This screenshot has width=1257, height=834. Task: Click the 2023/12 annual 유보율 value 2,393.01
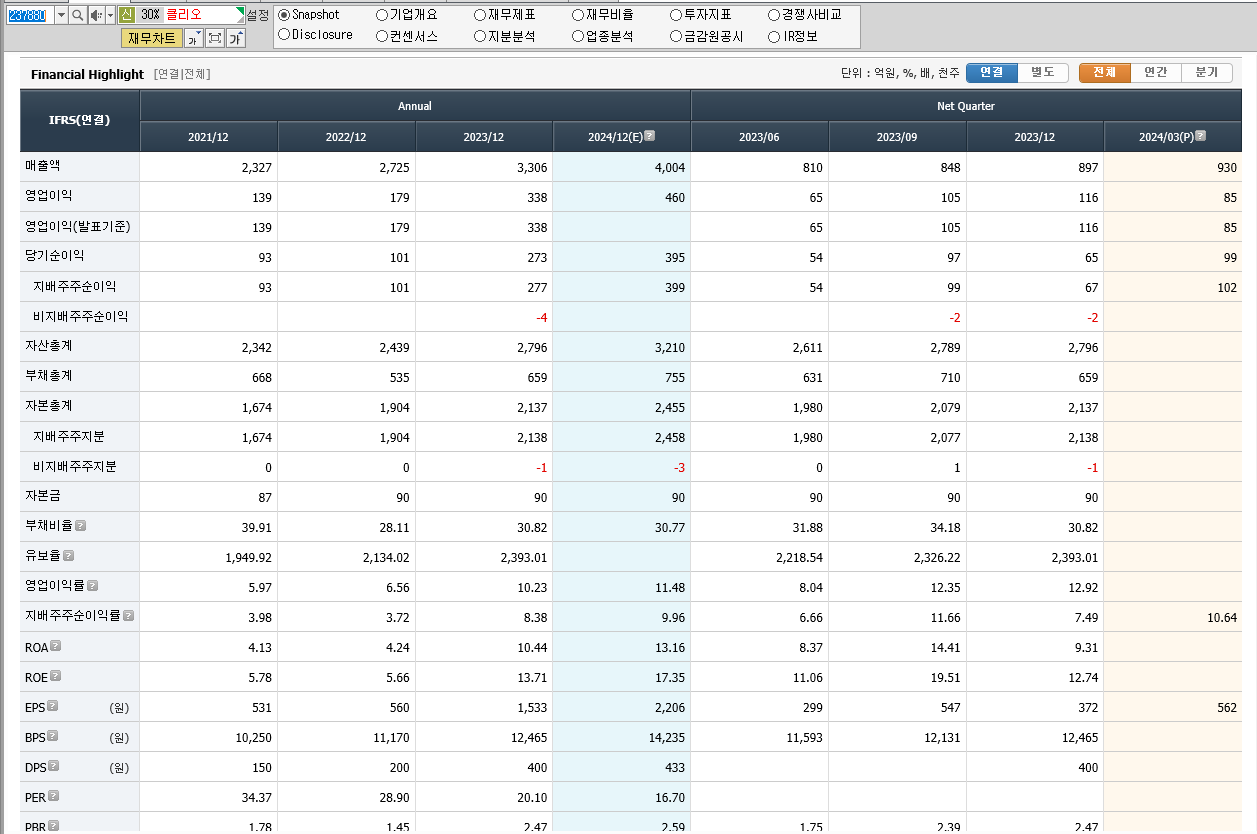pyautogui.click(x=524, y=558)
